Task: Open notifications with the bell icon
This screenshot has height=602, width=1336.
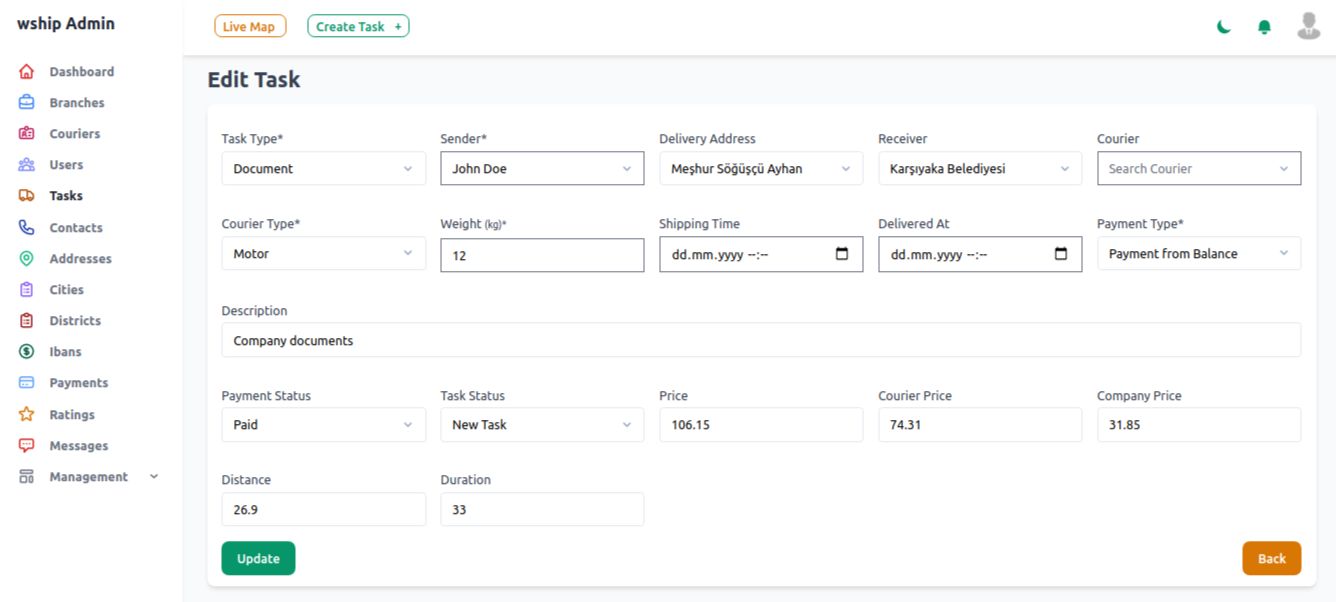Action: tap(1264, 27)
